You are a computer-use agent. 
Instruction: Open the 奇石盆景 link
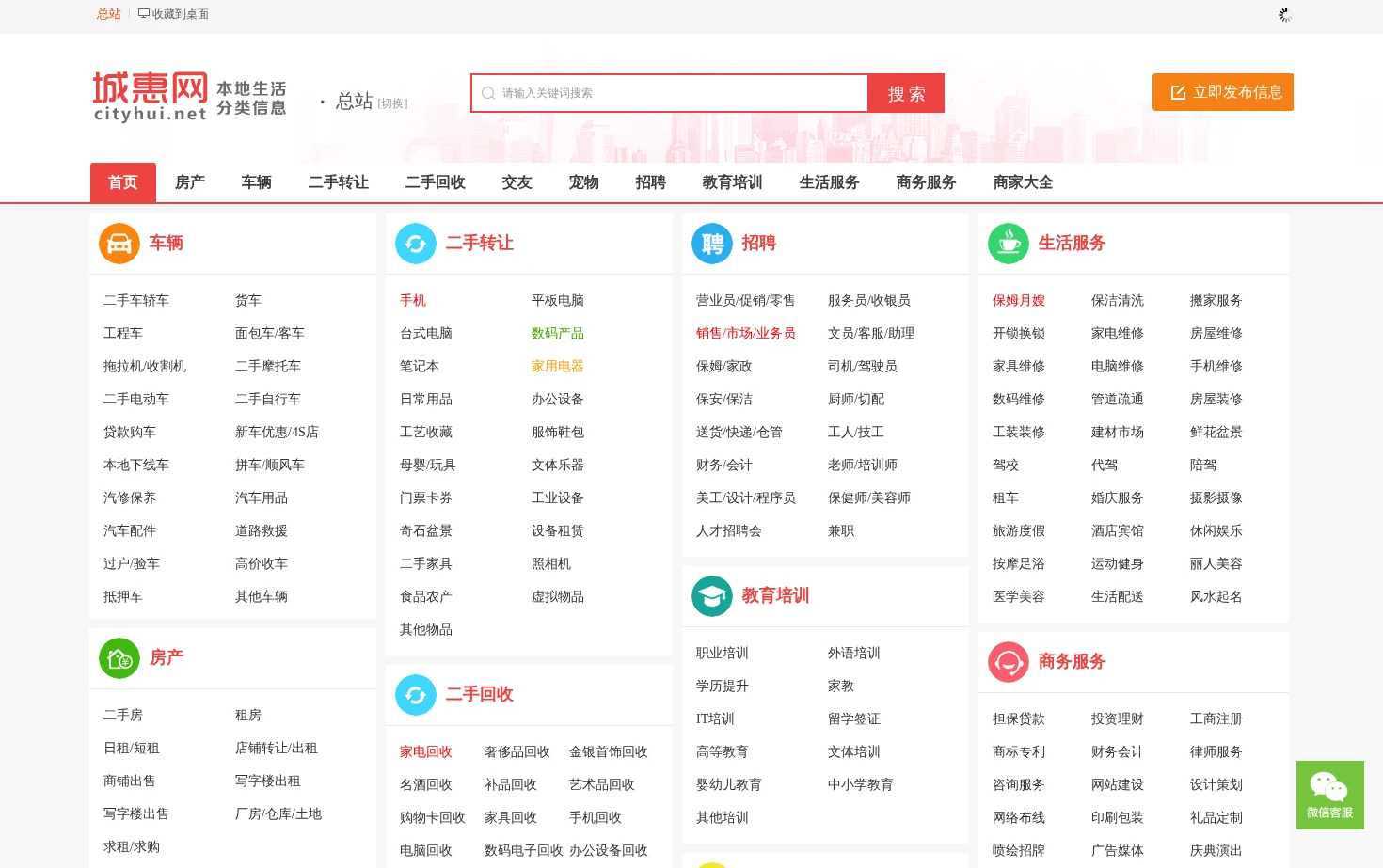point(426,531)
